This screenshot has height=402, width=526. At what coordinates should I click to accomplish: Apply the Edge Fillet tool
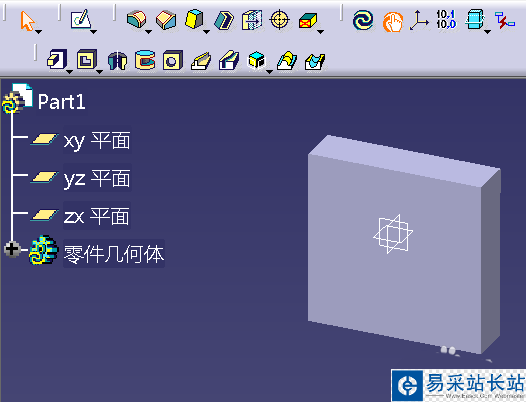pos(136,19)
